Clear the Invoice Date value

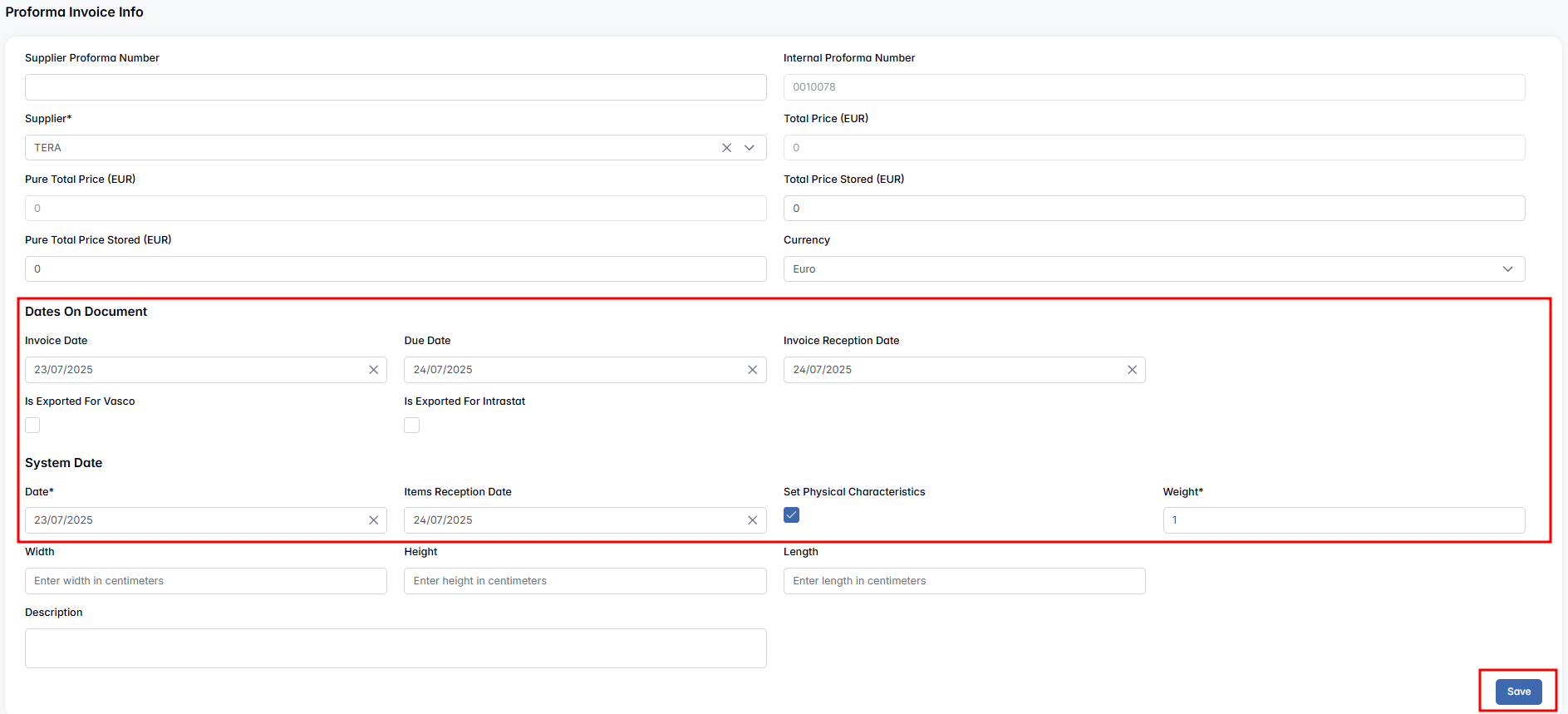[x=373, y=370]
